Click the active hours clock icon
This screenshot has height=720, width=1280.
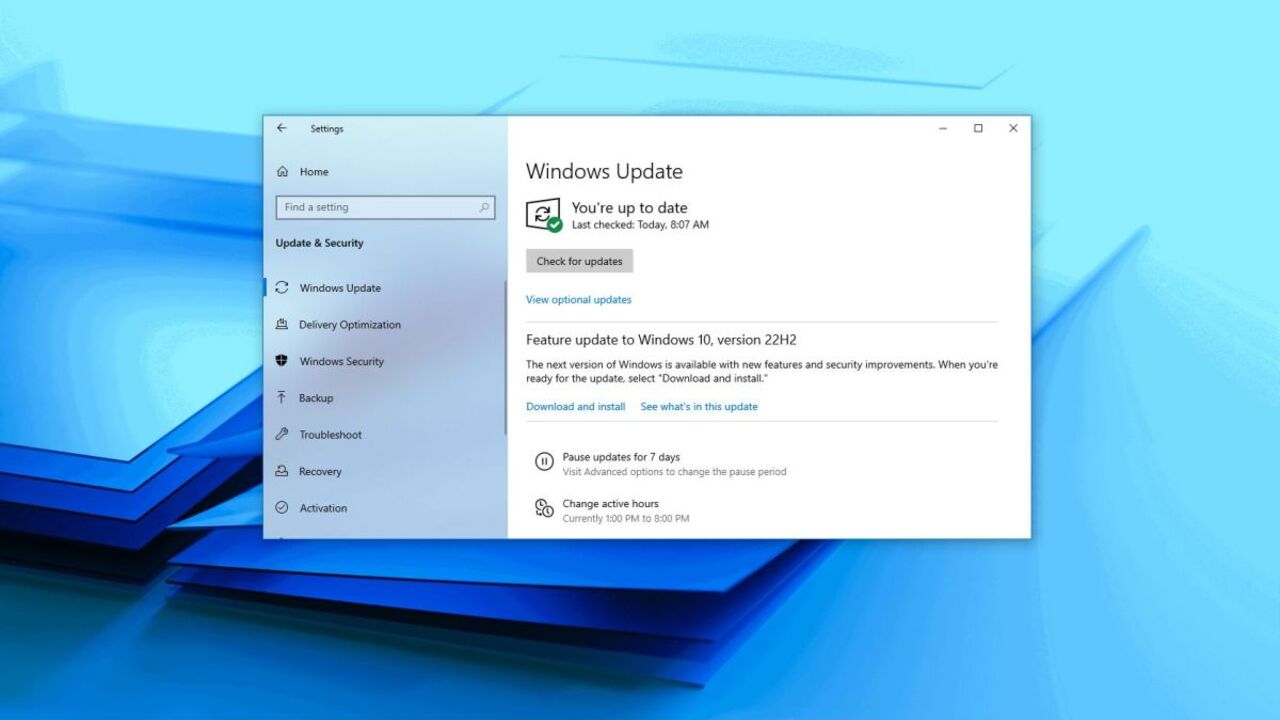pos(544,508)
